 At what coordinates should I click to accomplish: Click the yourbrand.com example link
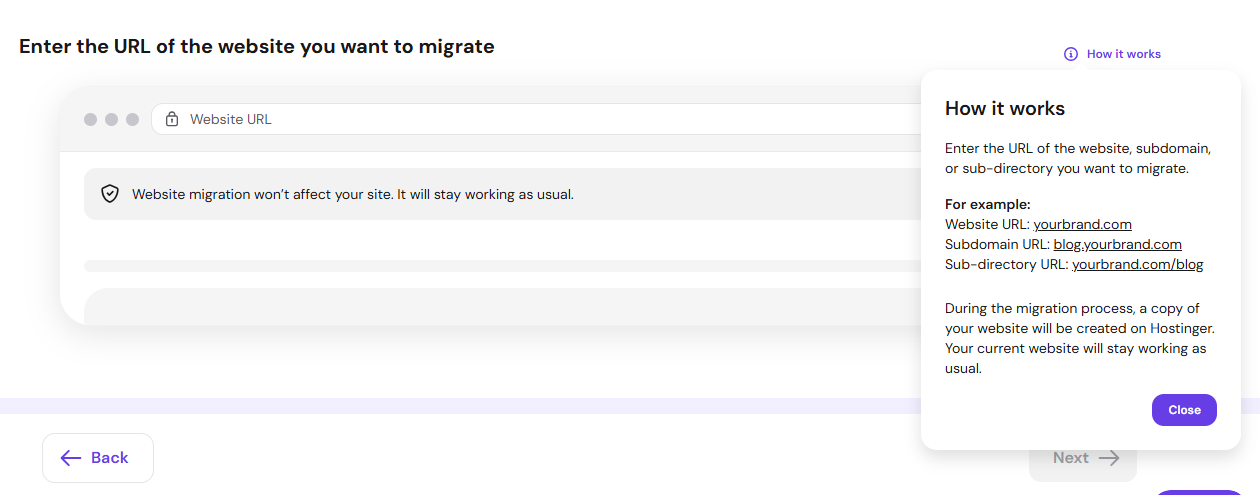[1082, 224]
